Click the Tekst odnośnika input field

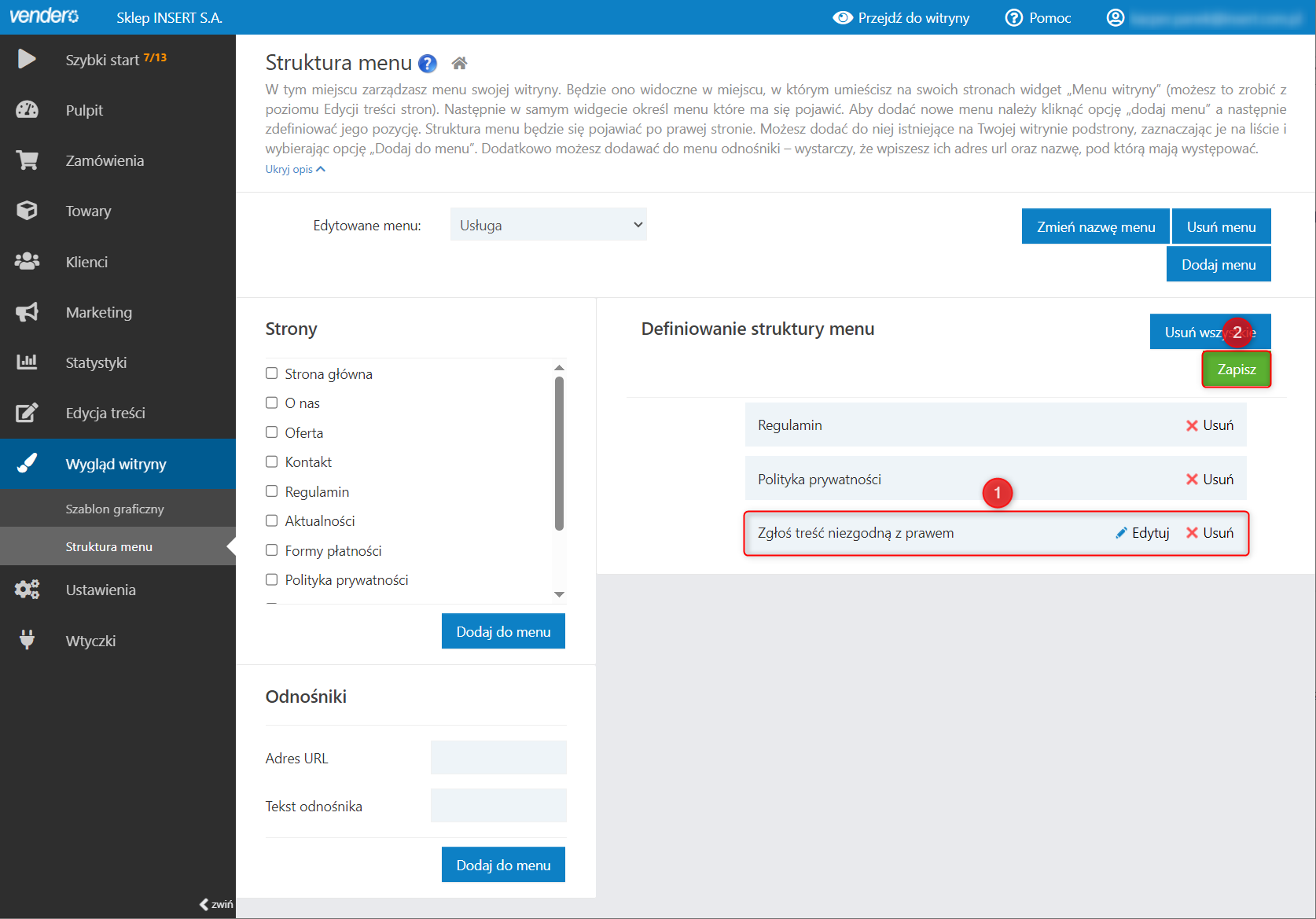tap(498, 806)
